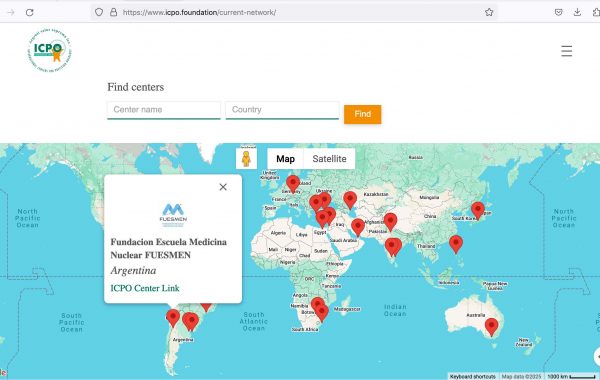Click the site padlock icon
This screenshot has height=380, width=600.
(113, 12)
